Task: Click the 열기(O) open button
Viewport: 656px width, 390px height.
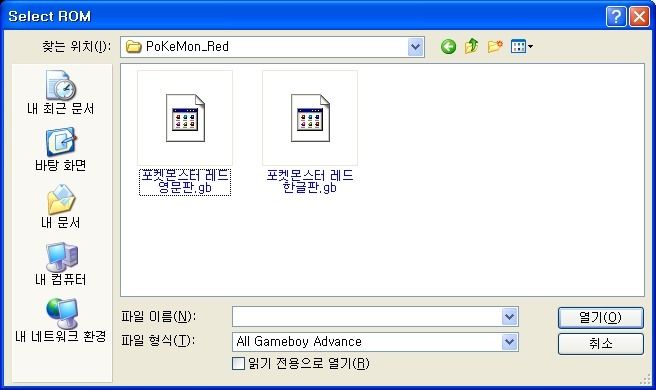Action: pyautogui.click(x=600, y=318)
